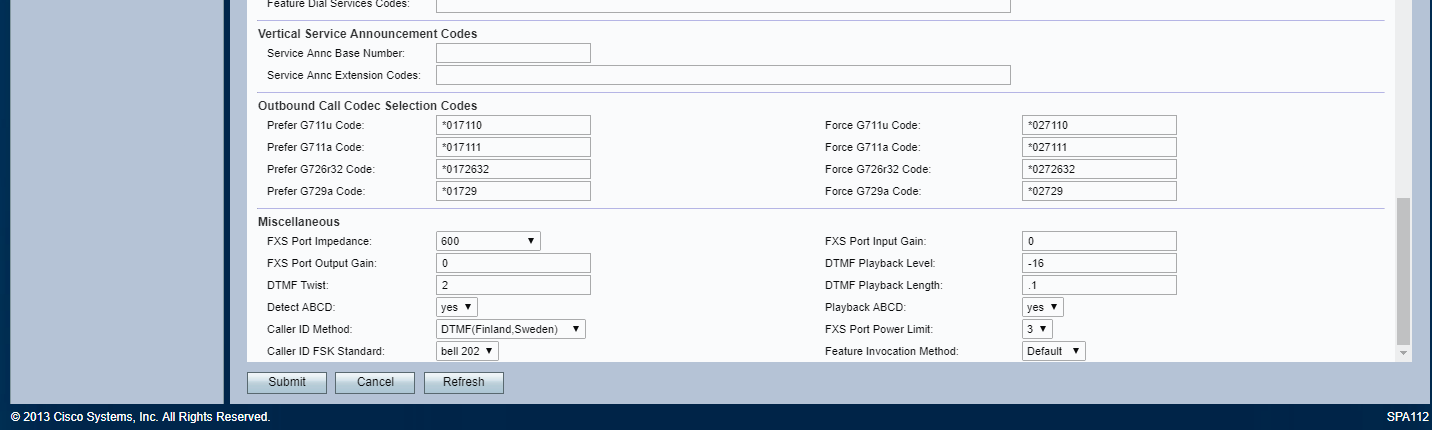This screenshot has height=430, width=1432.
Task: Click the Cancel button
Action: point(375,382)
